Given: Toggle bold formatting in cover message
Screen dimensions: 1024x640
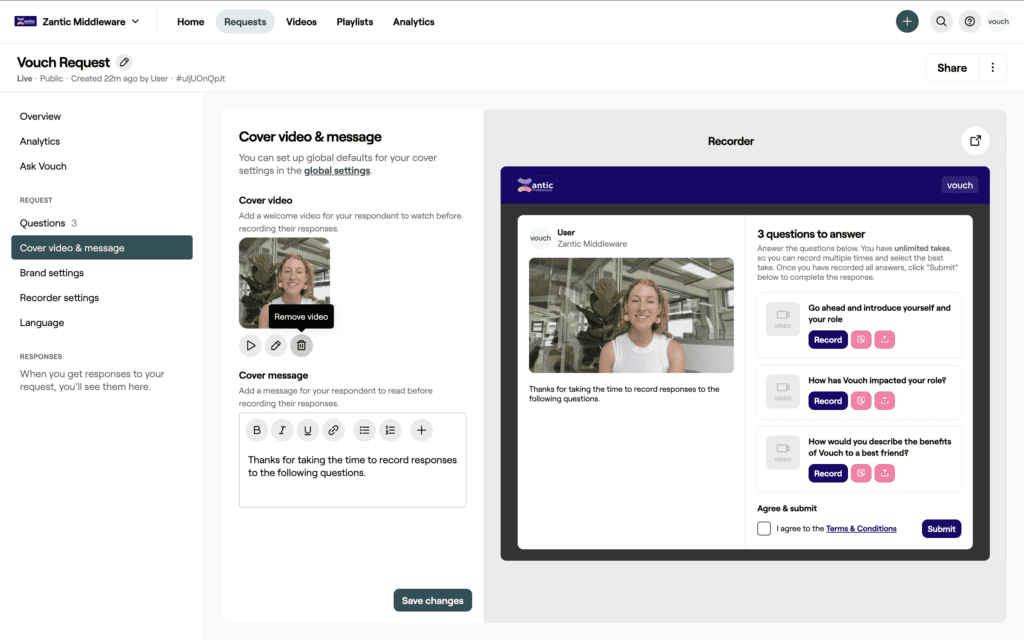Looking at the screenshot, I should pos(257,430).
